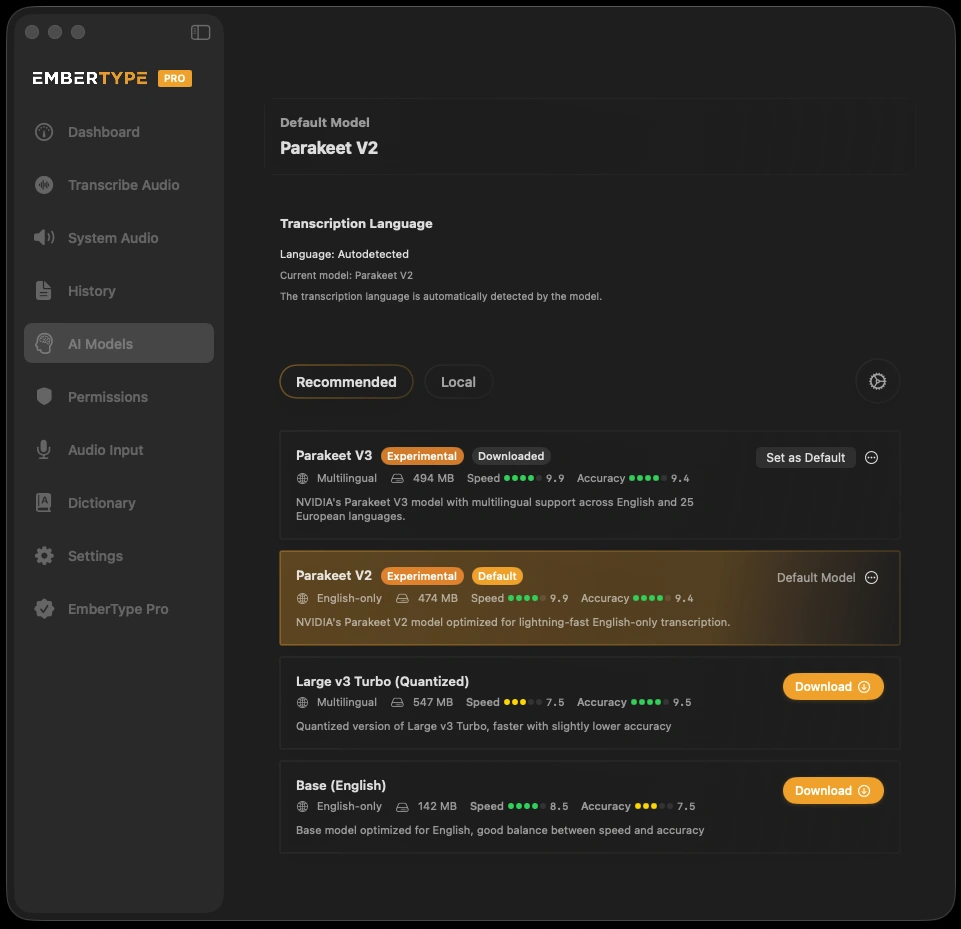Click the 'Default Model' label on Parakeet V2
The height and width of the screenshot is (929, 961).
816,578
